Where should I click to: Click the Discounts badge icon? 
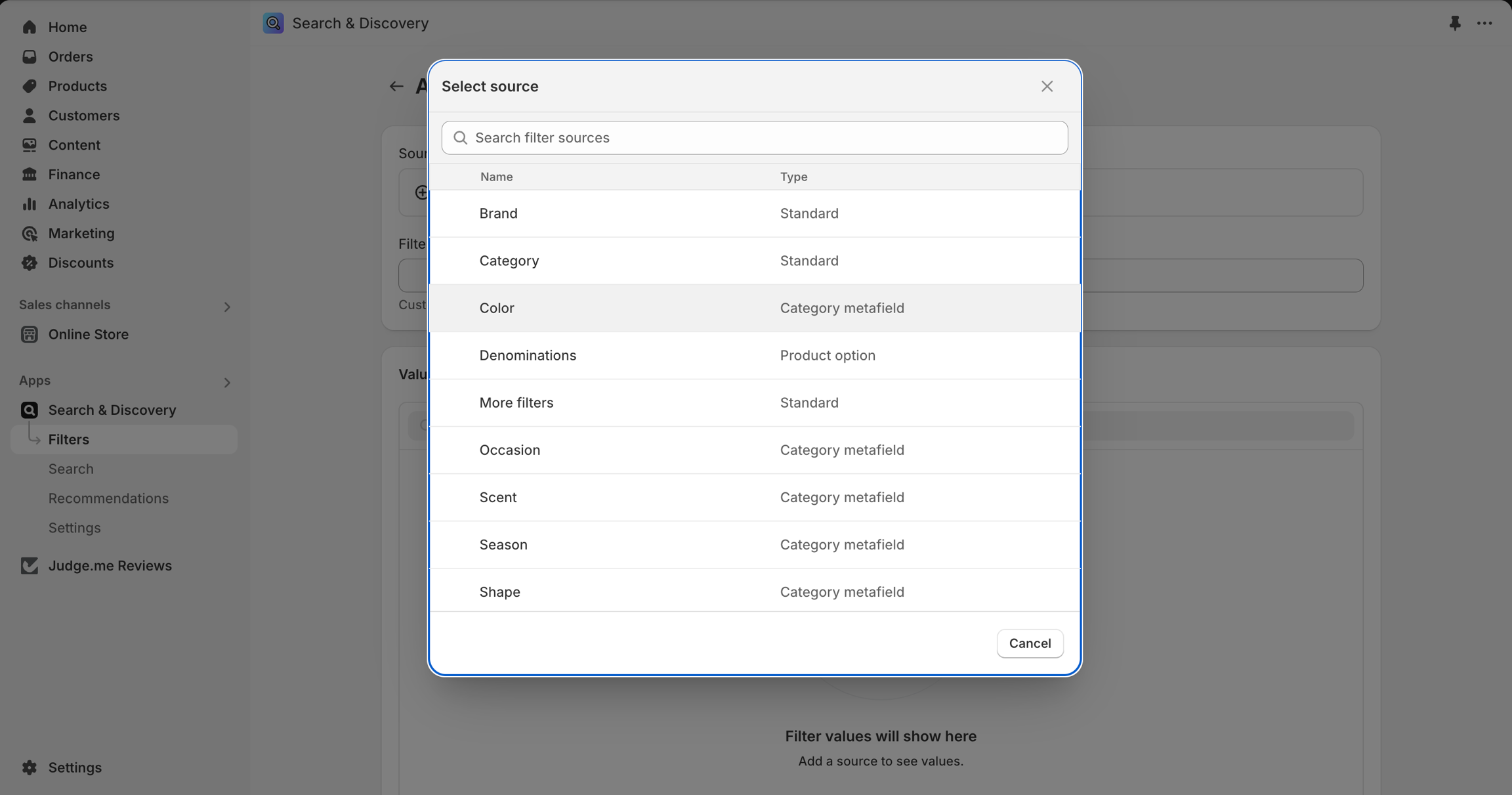(29, 263)
